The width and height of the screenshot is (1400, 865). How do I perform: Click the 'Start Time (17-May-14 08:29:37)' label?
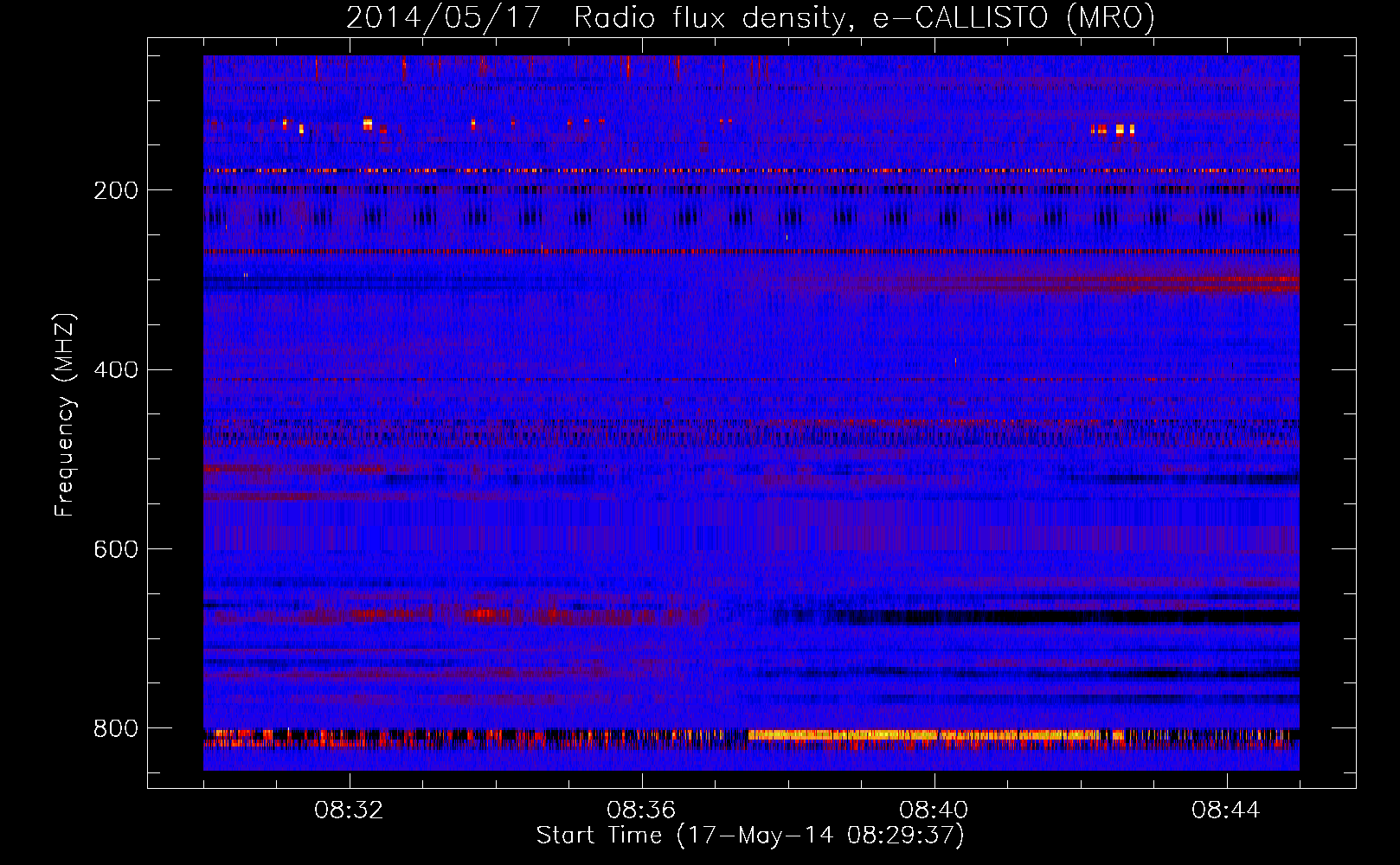[750, 836]
